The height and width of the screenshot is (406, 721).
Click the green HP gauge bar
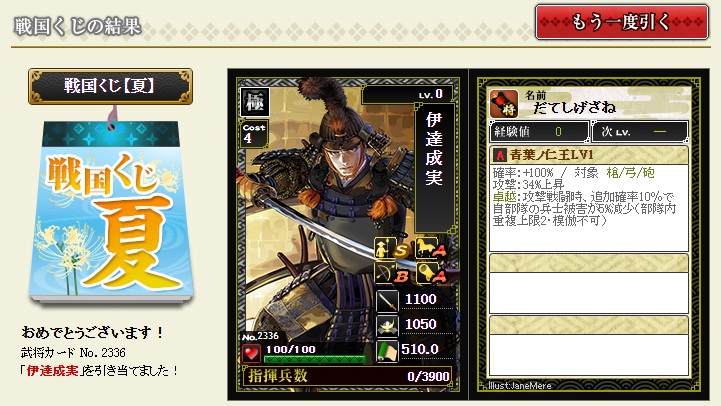pos(315,359)
